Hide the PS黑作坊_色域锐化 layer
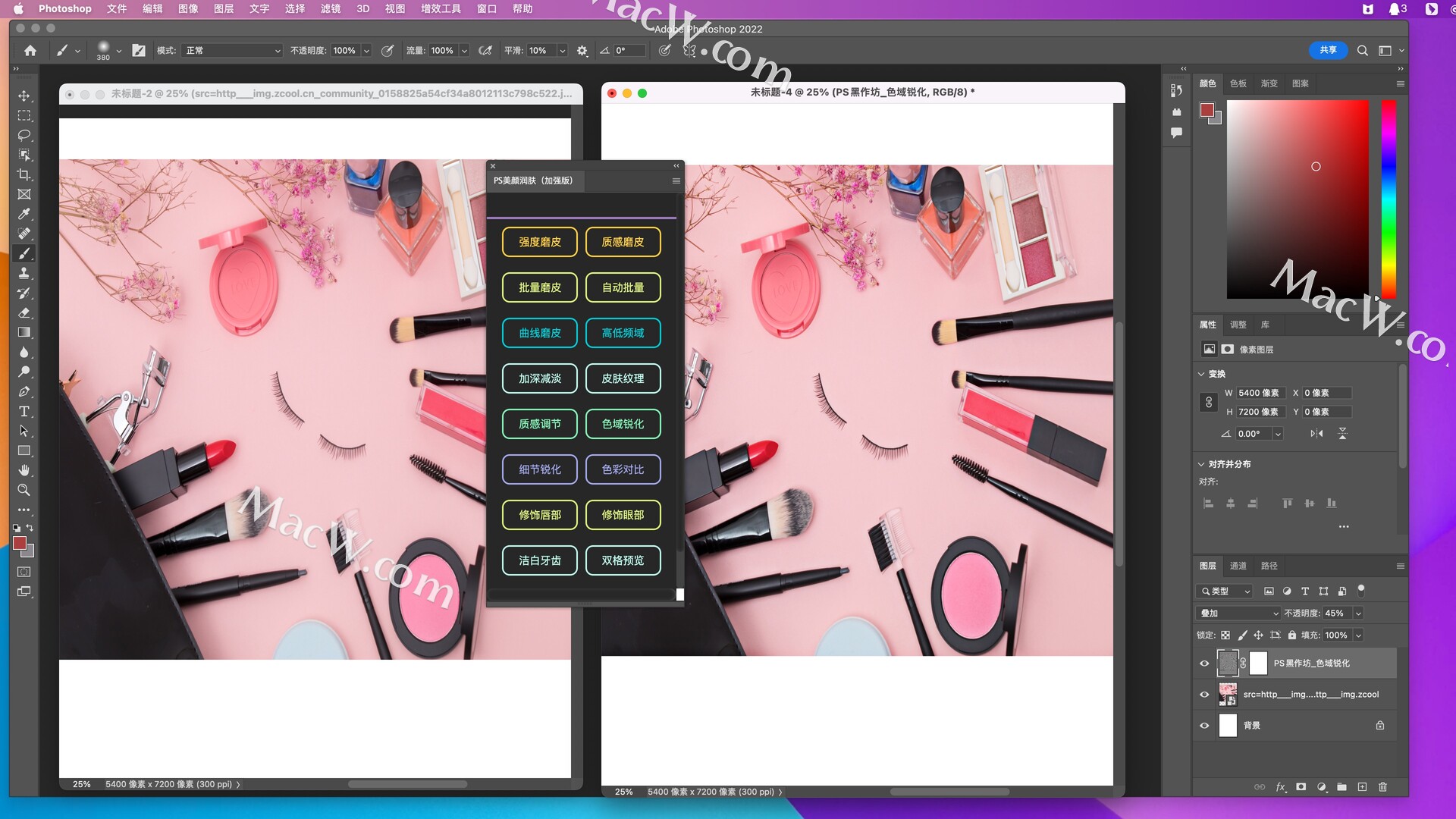 (1204, 664)
